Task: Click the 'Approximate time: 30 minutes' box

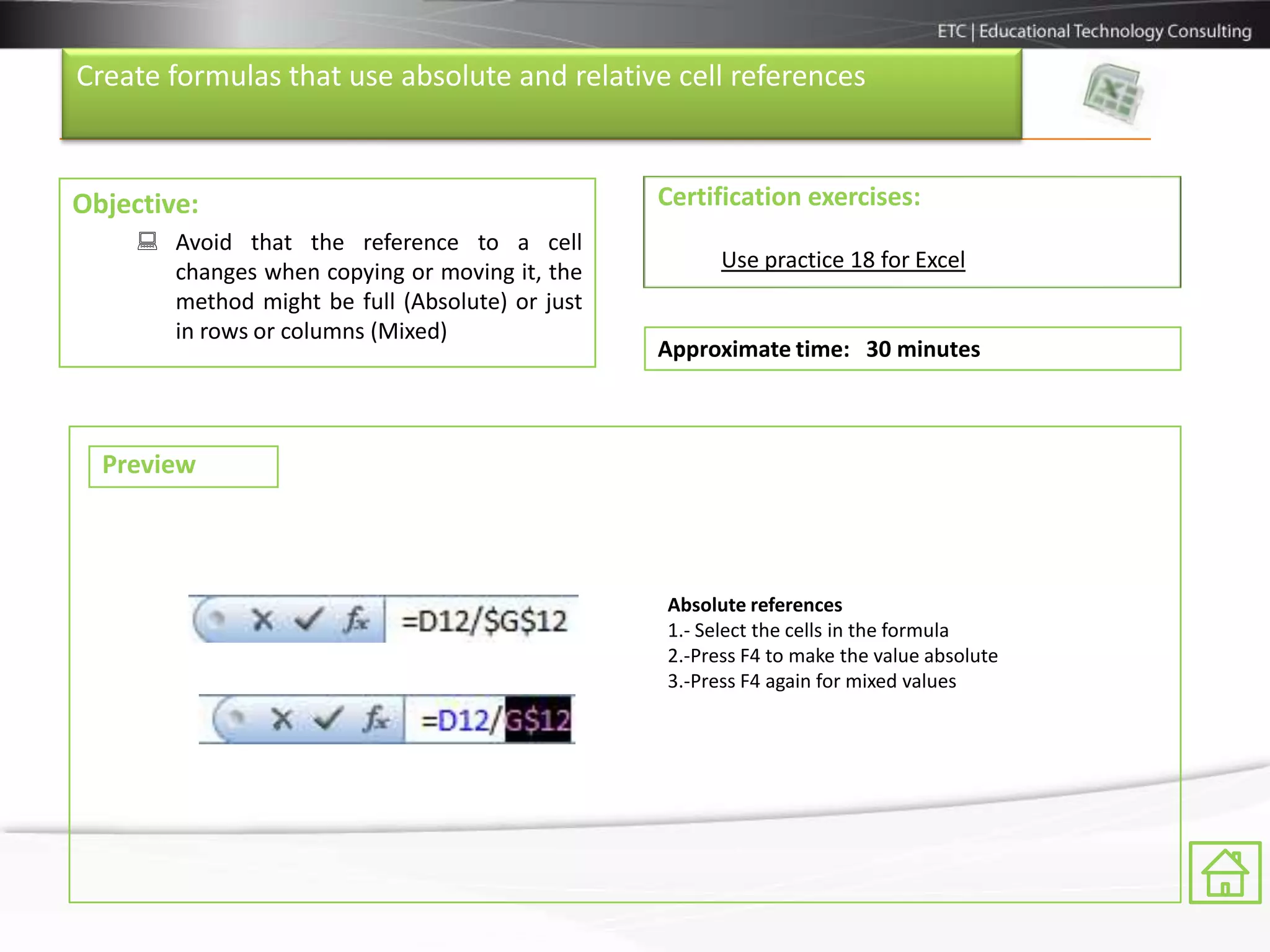Action: (x=912, y=349)
